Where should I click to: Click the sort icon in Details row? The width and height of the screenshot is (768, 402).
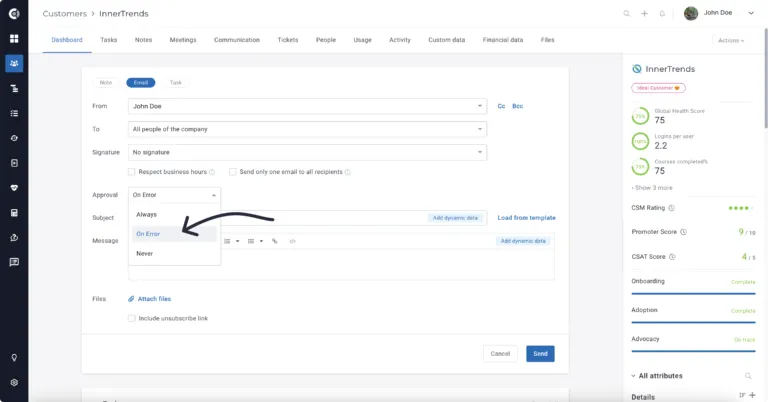point(742,395)
